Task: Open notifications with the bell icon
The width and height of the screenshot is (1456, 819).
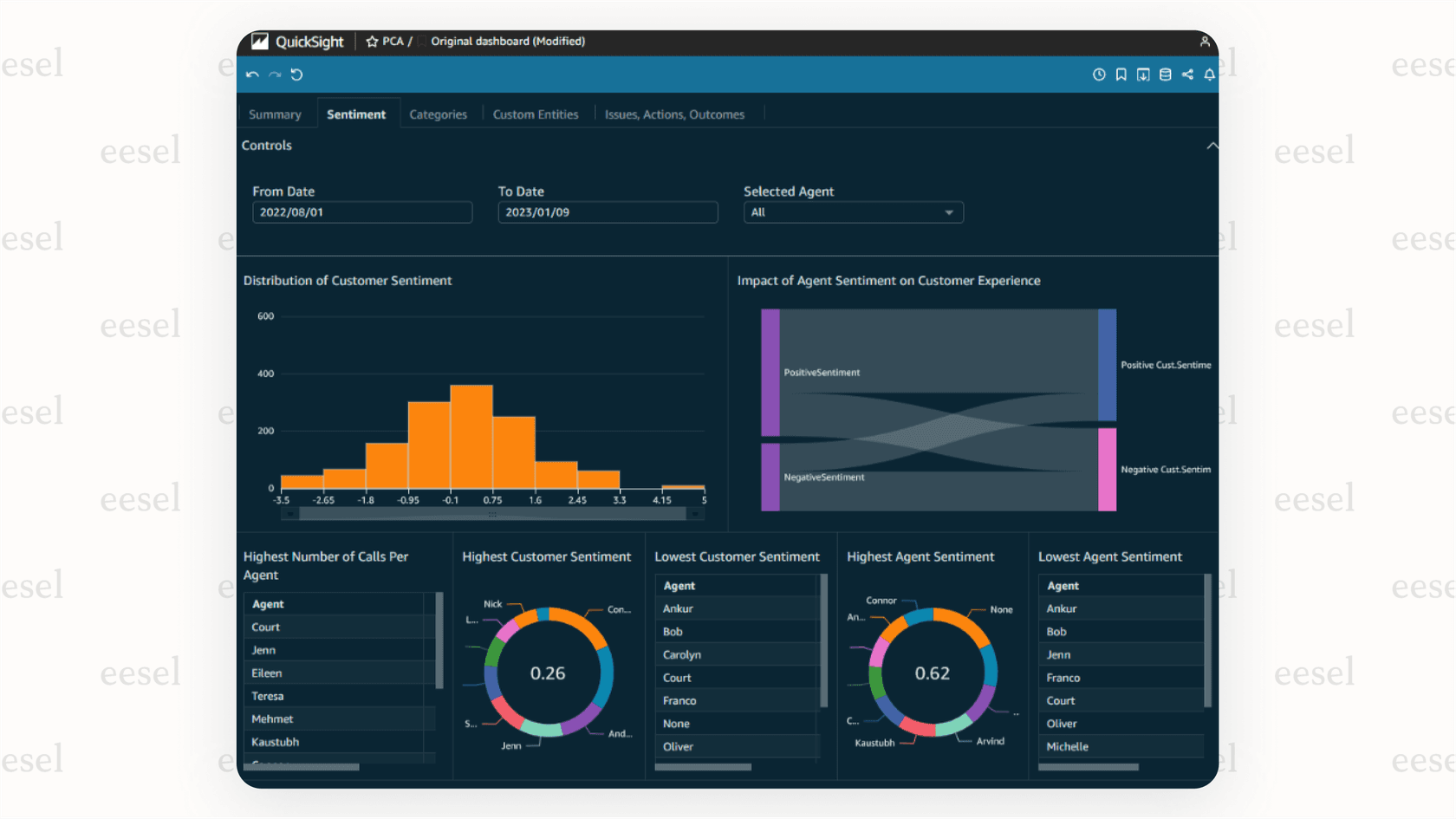Action: (1209, 75)
